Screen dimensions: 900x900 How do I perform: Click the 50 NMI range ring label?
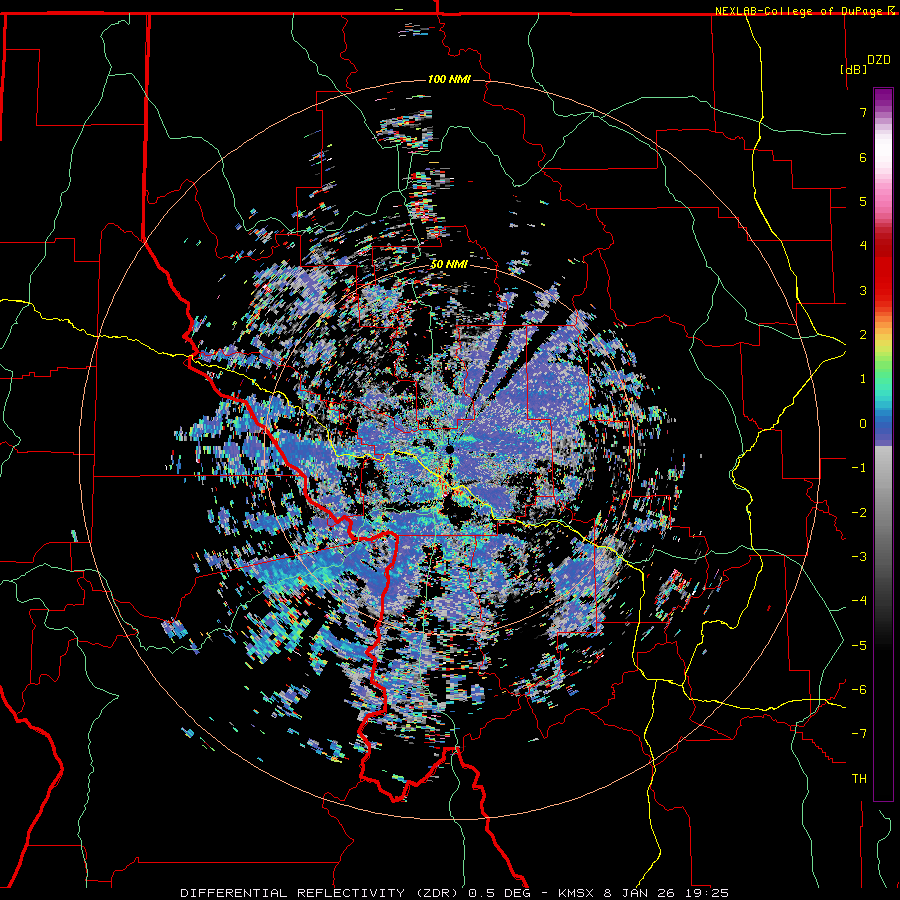(x=449, y=264)
